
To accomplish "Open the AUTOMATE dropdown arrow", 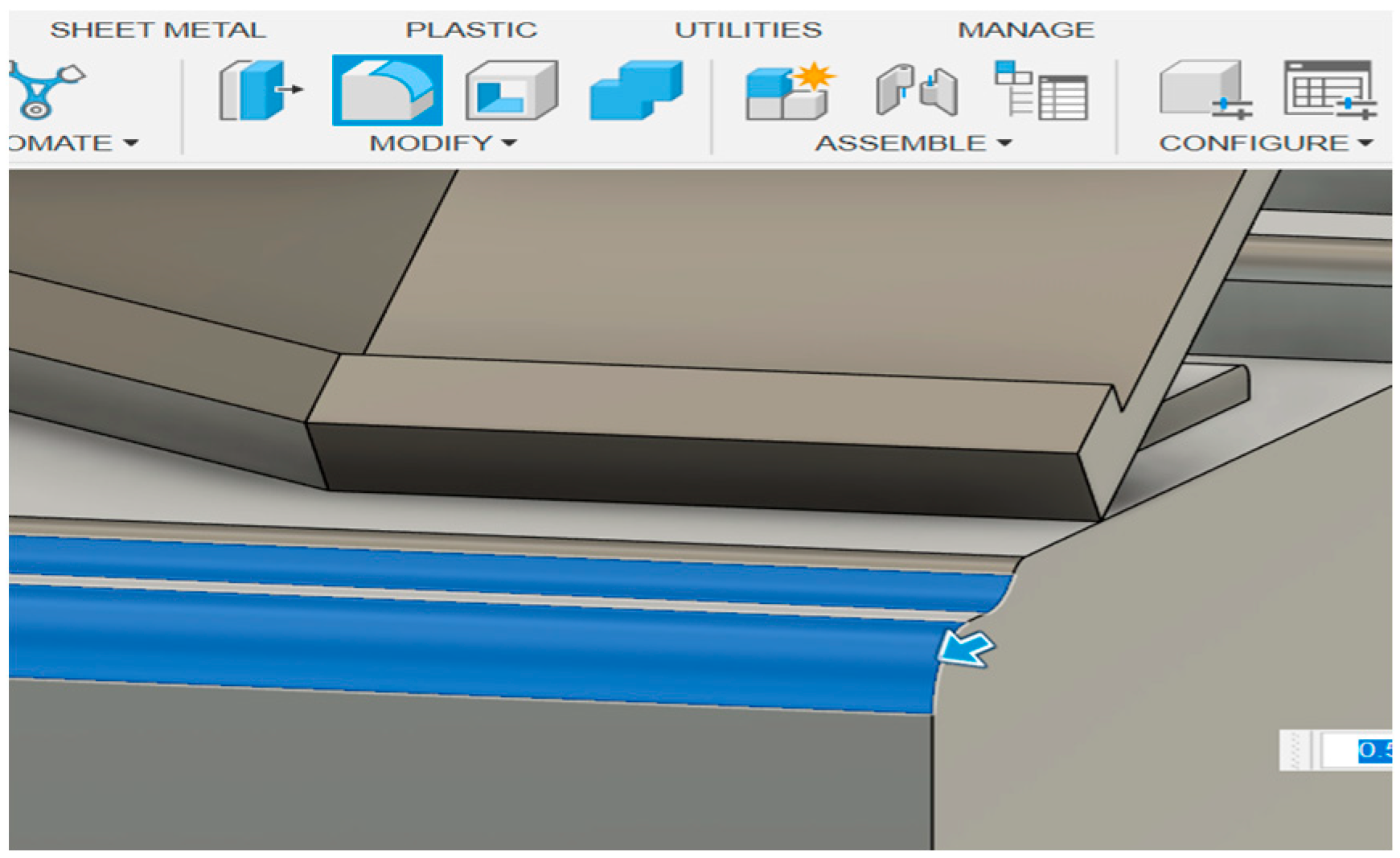I will pyautogui.click(x=131, y=143).
